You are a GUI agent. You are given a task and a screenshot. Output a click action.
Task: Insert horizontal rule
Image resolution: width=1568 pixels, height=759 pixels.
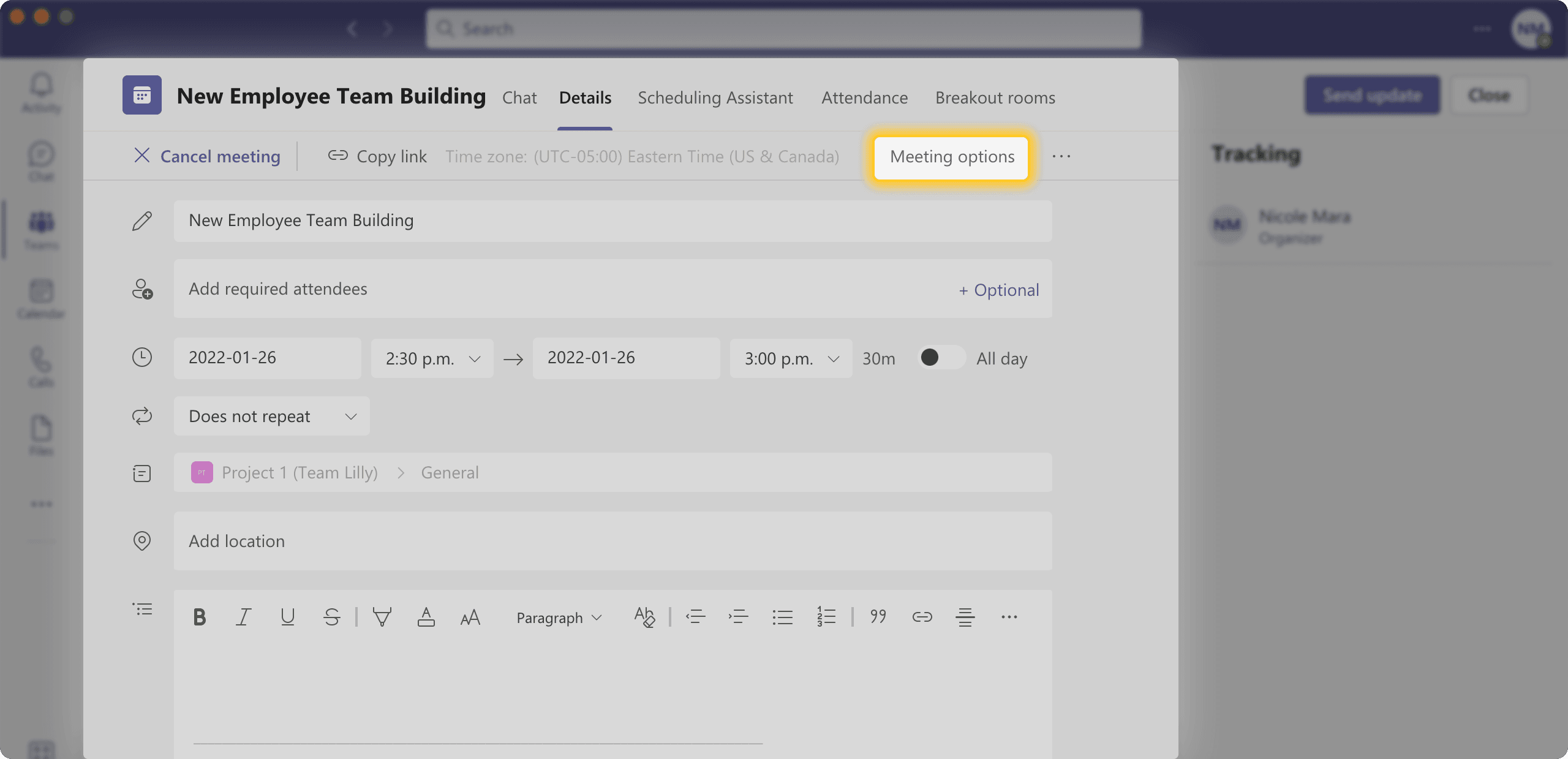[965, 617]
